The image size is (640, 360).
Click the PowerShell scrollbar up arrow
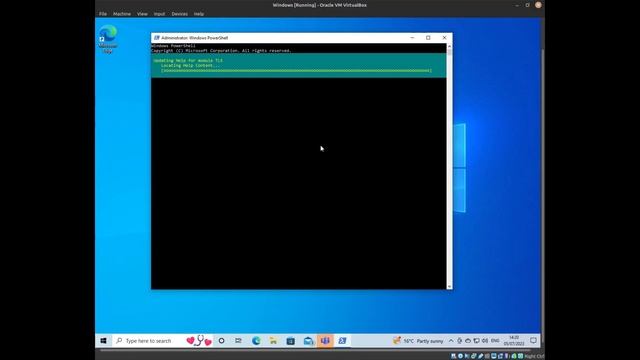(449, 46)
